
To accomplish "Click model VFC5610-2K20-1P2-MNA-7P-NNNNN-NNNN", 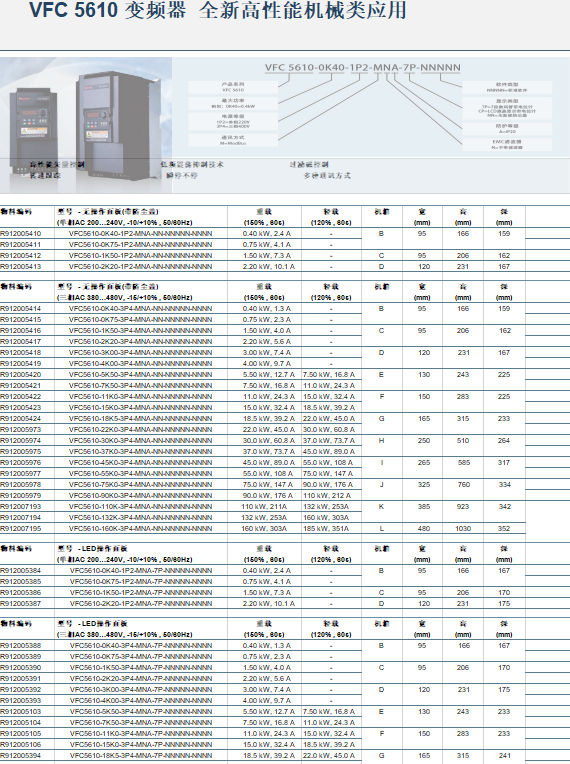I will pos(141,604).
